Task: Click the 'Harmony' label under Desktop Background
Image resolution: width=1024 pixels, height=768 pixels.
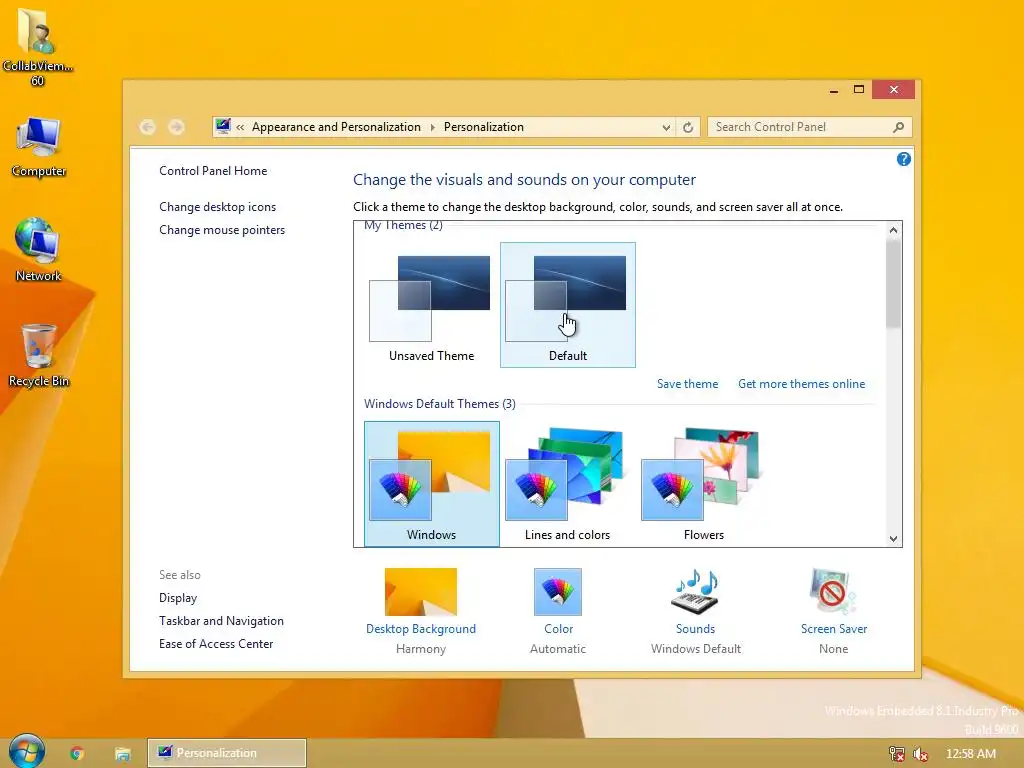Action: (421, 649)
